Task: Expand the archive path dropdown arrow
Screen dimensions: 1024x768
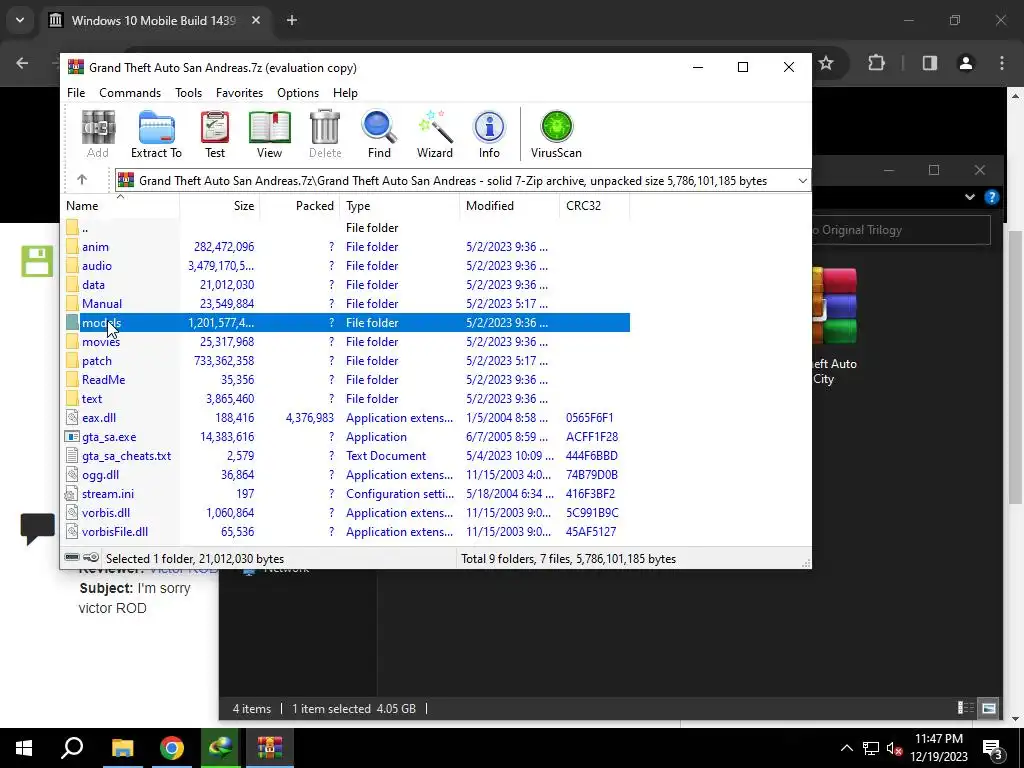Action: [803, 181]
